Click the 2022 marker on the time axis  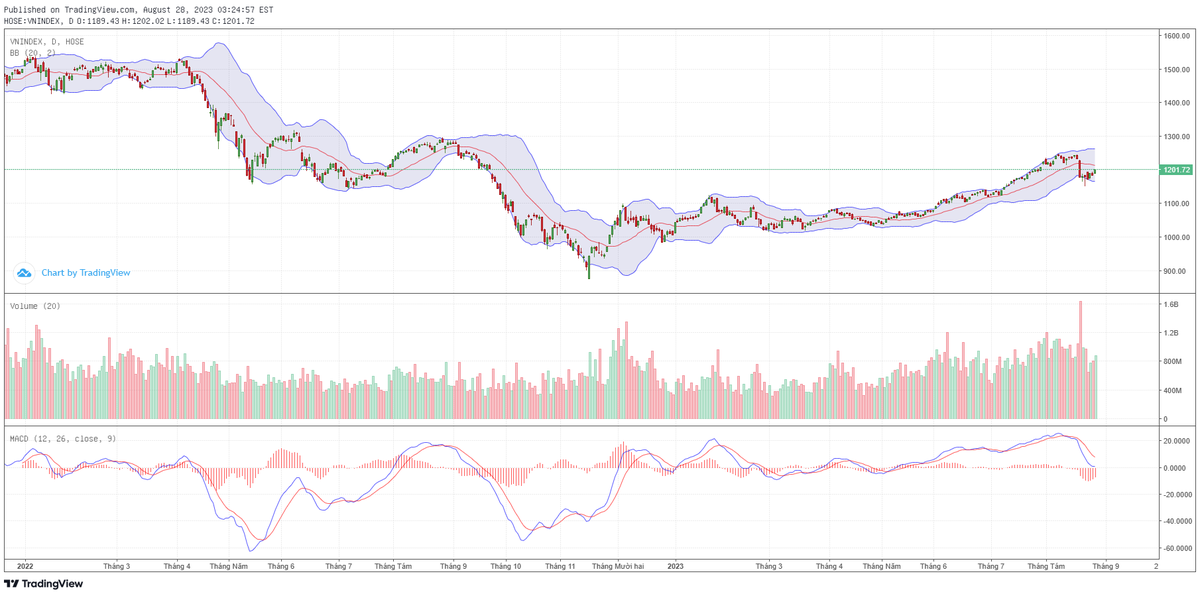(29, 565)
